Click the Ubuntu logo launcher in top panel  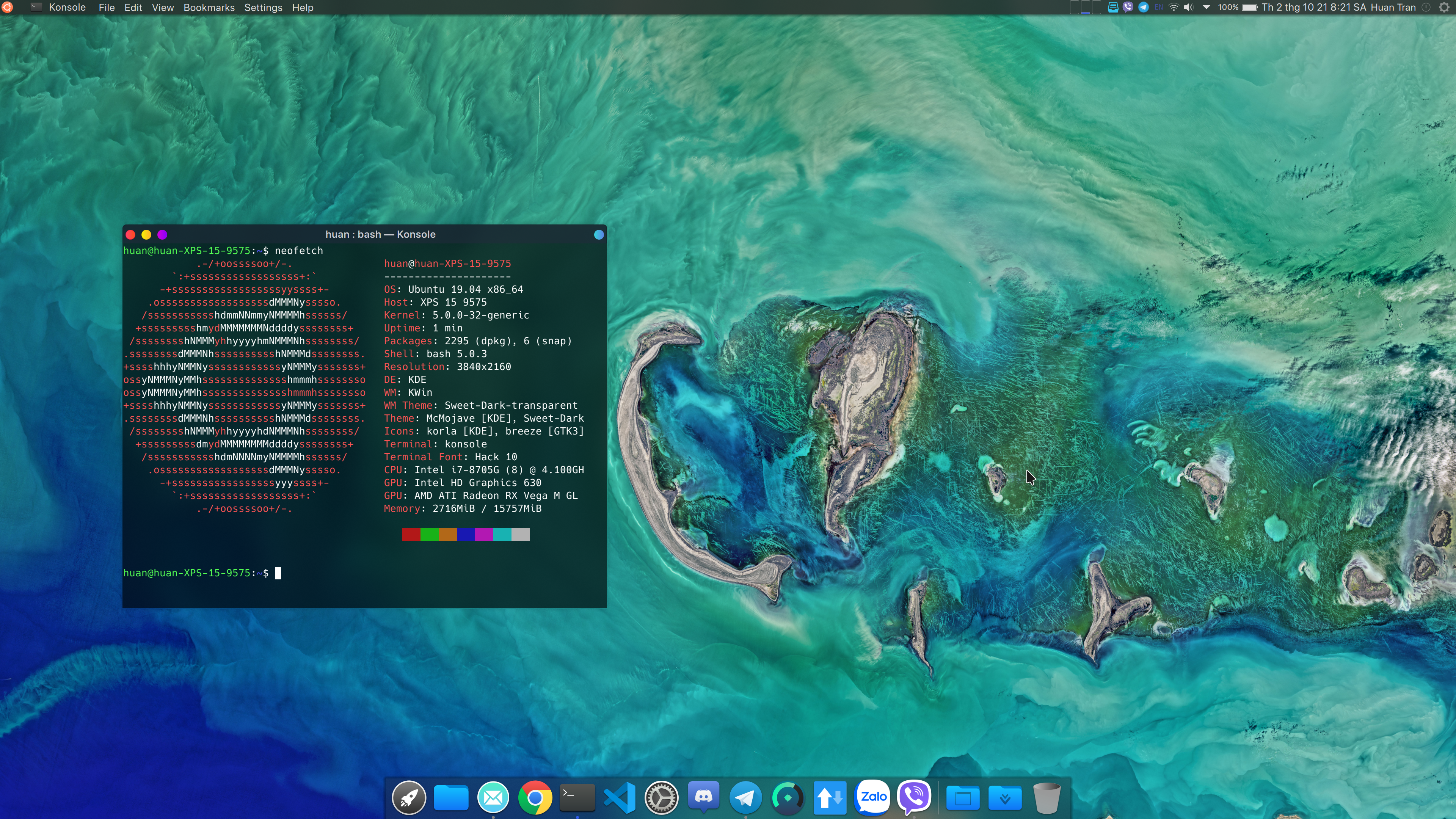pos(7,7)
